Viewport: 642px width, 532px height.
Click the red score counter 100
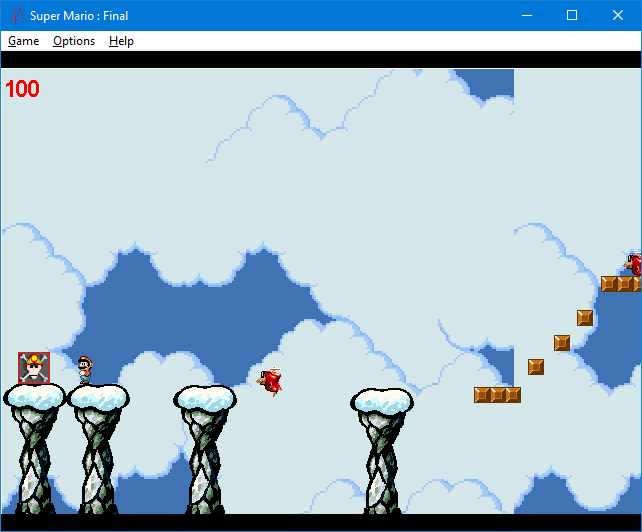[x=22, y=89]
